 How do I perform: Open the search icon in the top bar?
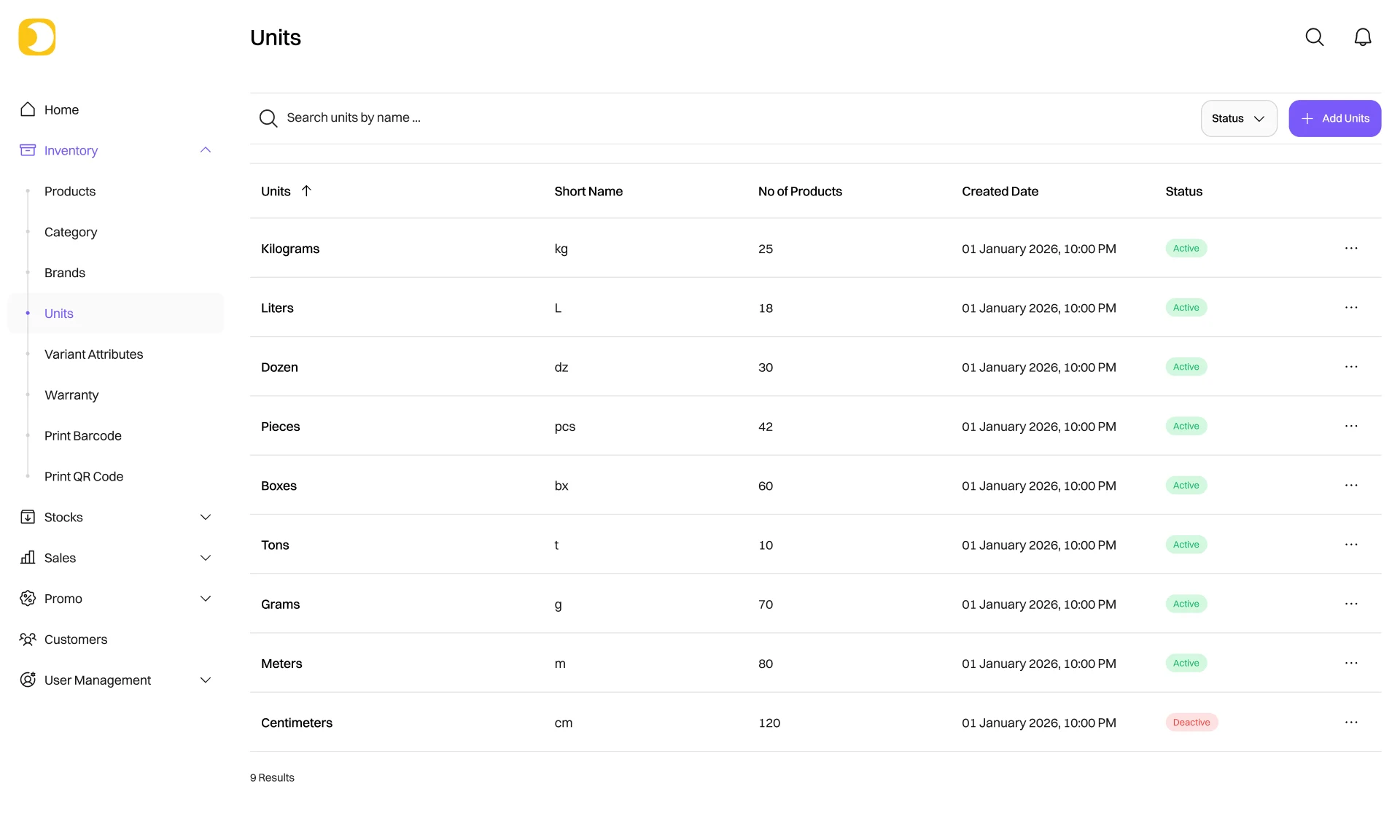(x=1315, y=36)
